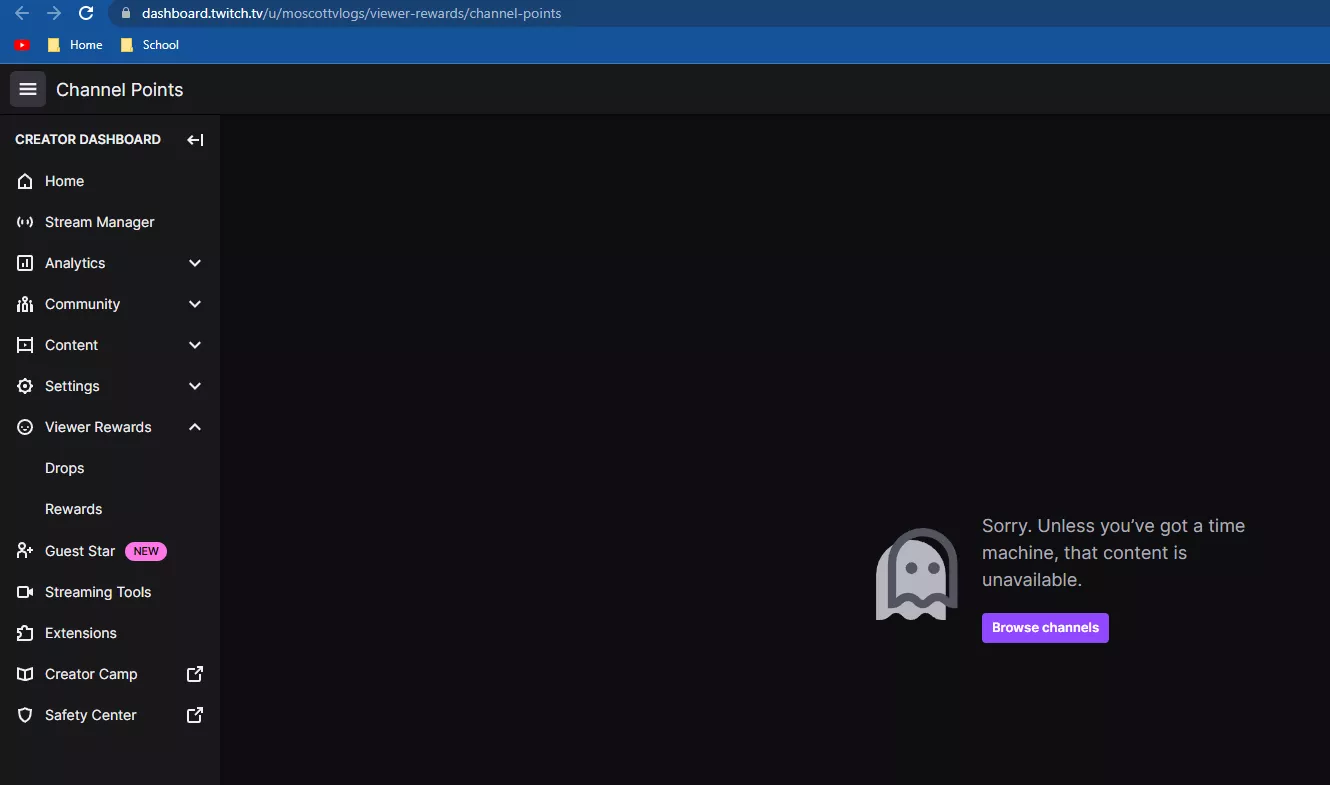Image resolution: width=1330 pixels, height=785 pixels.
Task: Open Community via its people icon
Action: tap(24, 304)
